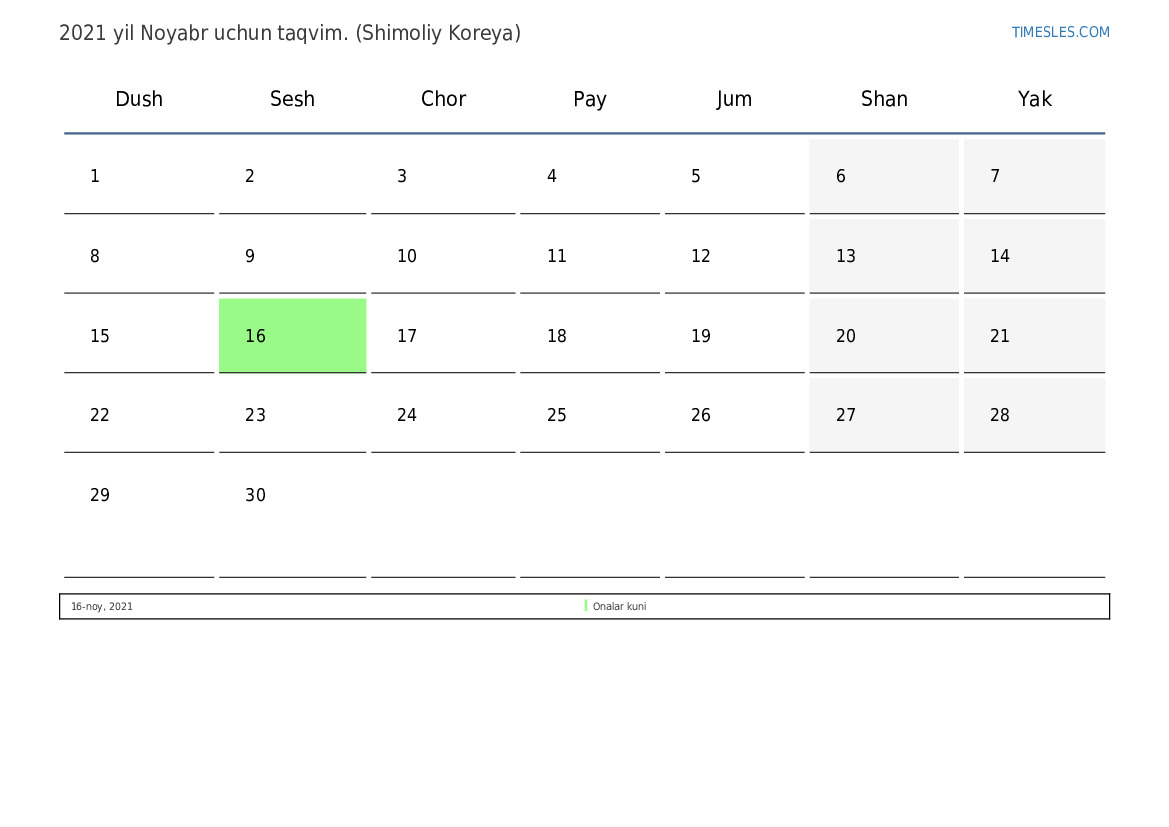Select Saturday day 13 cell
1169x827 pixels.
pyautogui.click(x=884, y=257)
